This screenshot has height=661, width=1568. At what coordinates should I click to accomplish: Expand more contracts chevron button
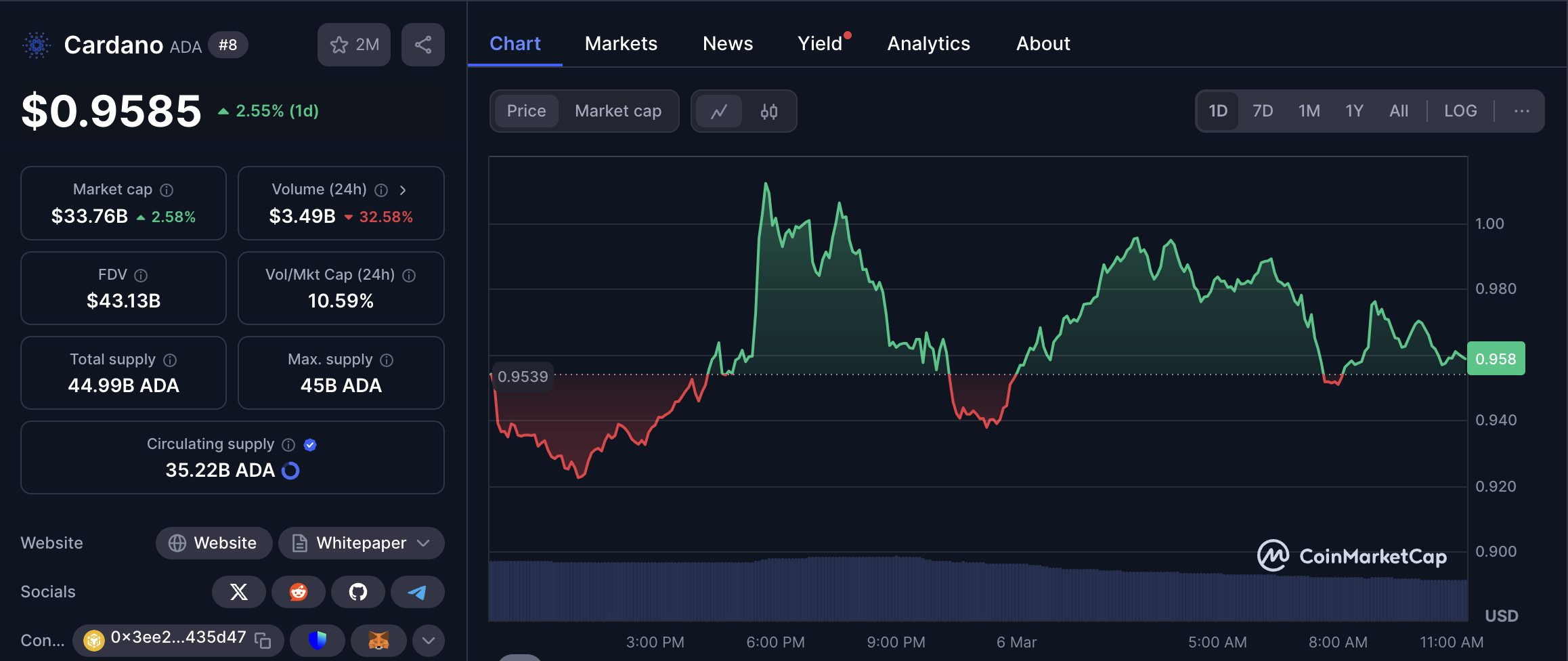coord(429,640)
